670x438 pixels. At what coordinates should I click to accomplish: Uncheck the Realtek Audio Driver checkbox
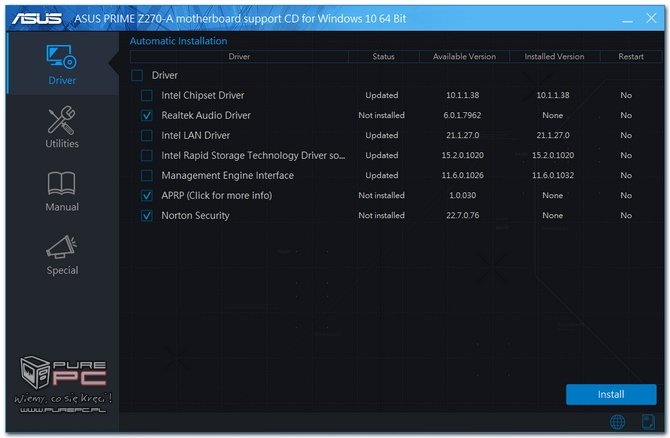(147, 115)
